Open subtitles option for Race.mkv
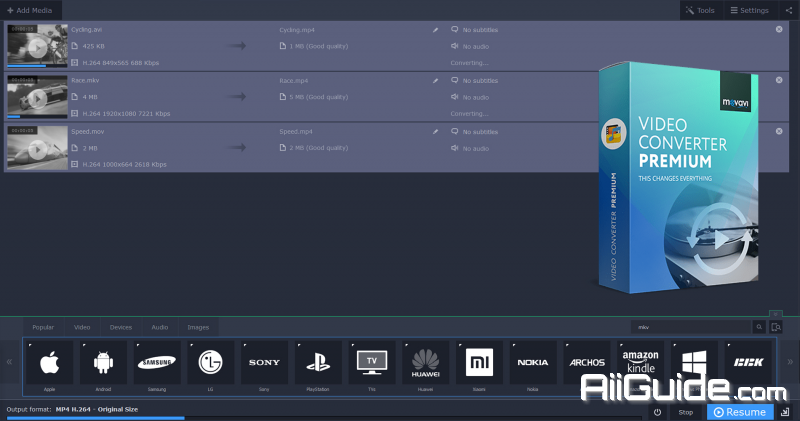The height and width of the screenshot is (421, 800). tap(474, 81)
